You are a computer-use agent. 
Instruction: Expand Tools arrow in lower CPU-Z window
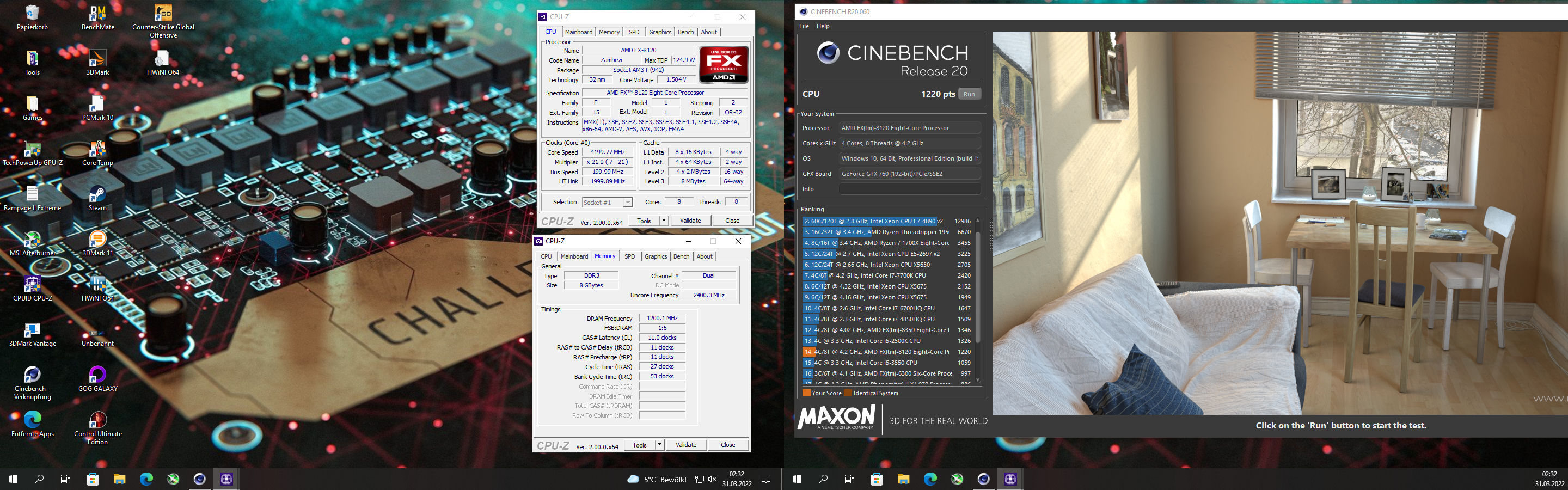point(659,445)
